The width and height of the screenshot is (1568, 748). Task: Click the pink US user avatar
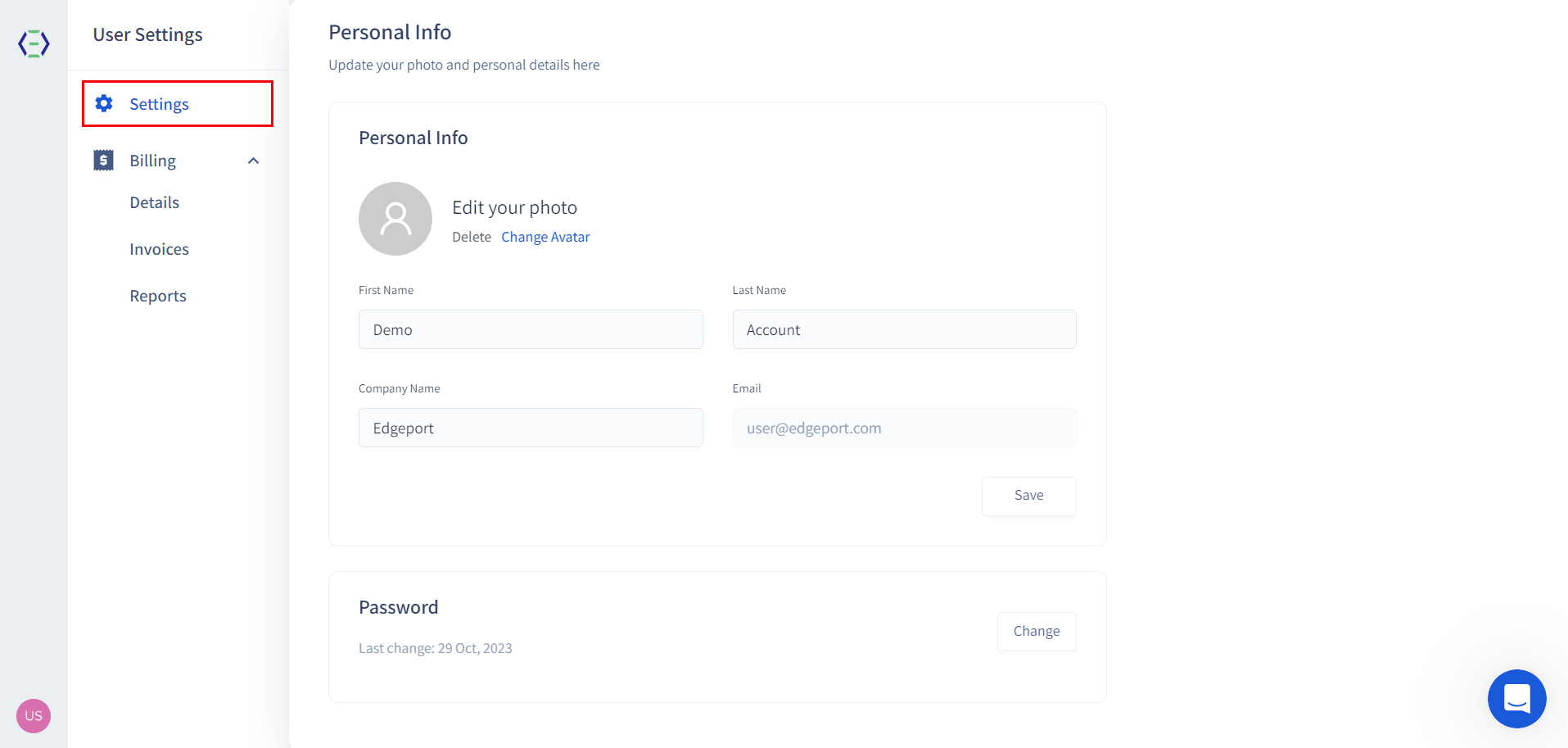[34, 715]
